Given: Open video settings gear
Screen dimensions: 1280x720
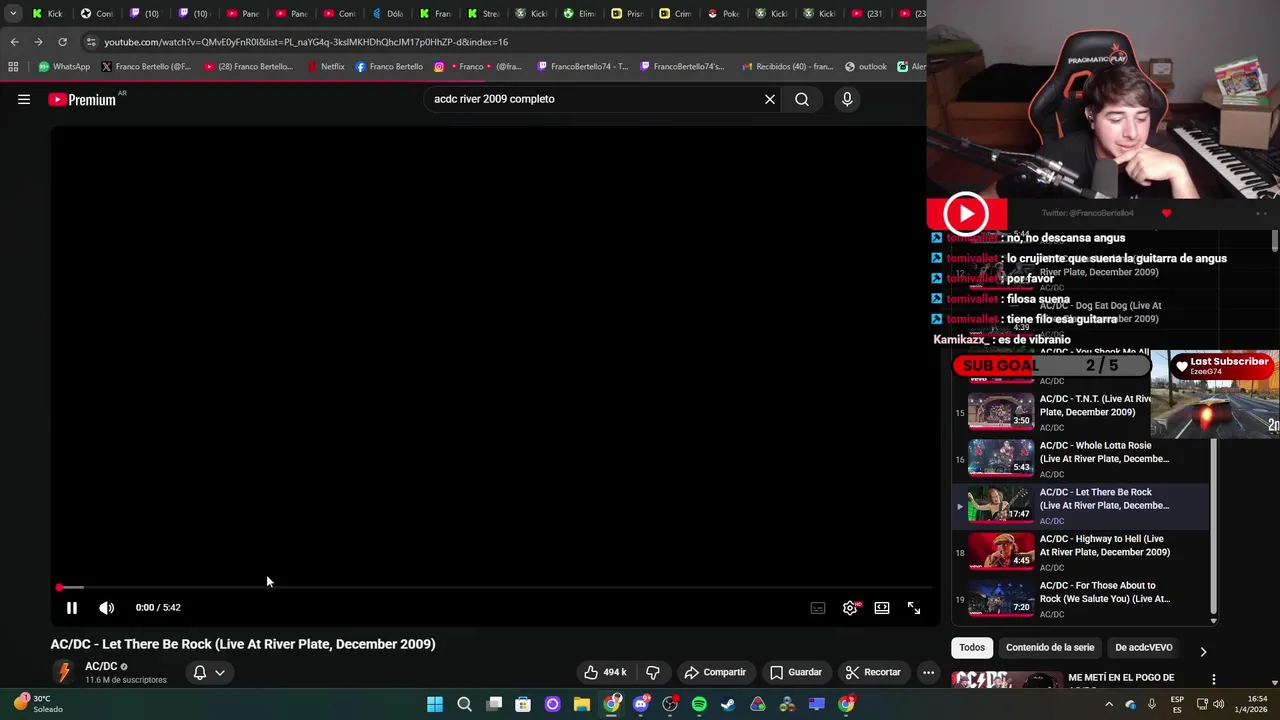Looking at the screenshot, I should pyautogui.click(x=850, y=608).
